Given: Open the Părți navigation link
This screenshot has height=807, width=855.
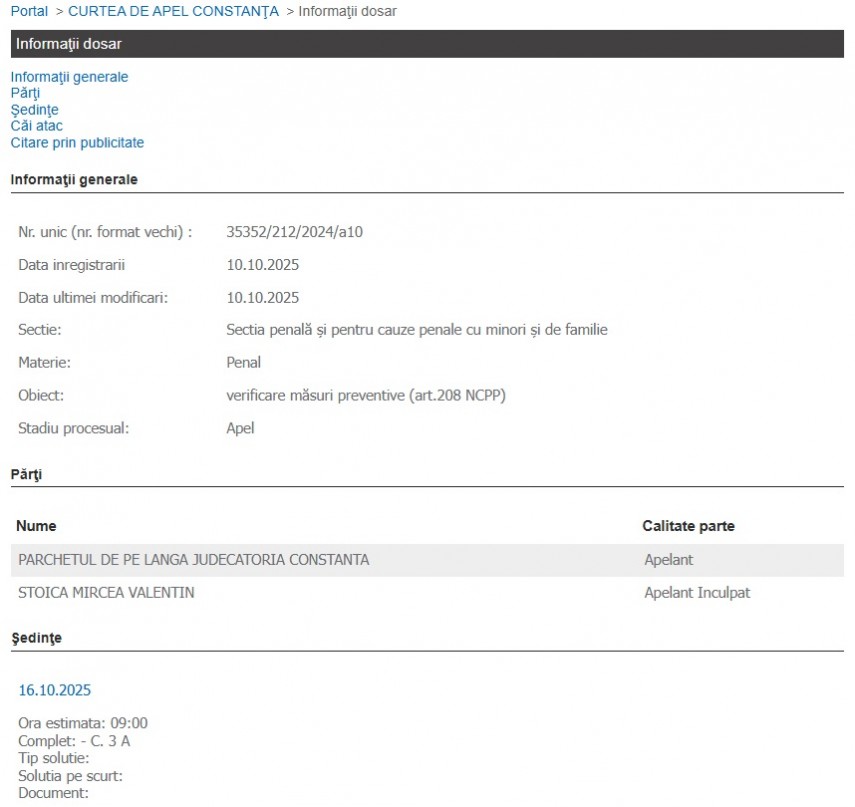Looking at the screenshot, I should (x=25, y=93).
